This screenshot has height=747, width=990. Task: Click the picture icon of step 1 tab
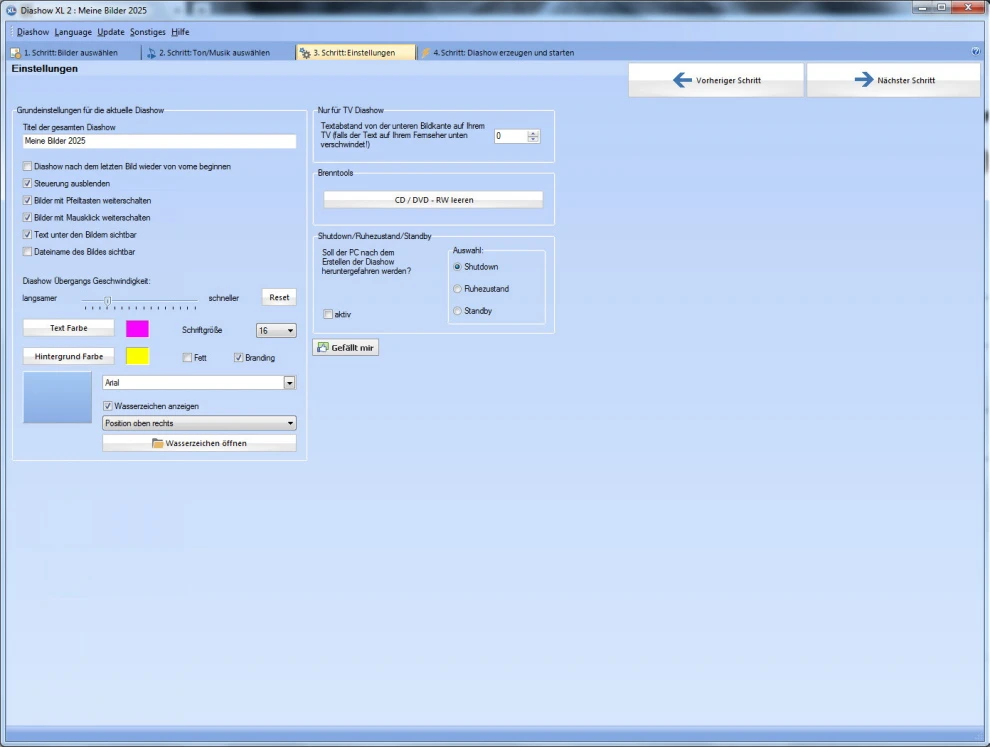(16, 53)
